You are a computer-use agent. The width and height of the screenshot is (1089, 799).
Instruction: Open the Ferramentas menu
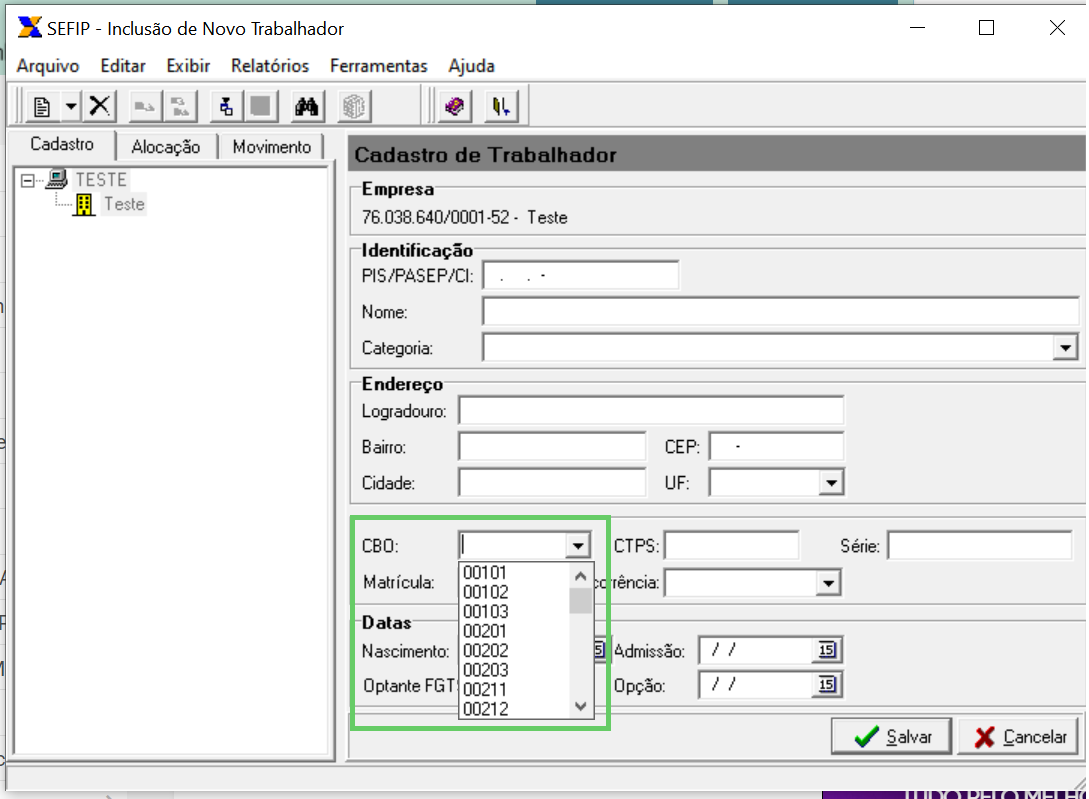tap(379, 66)
